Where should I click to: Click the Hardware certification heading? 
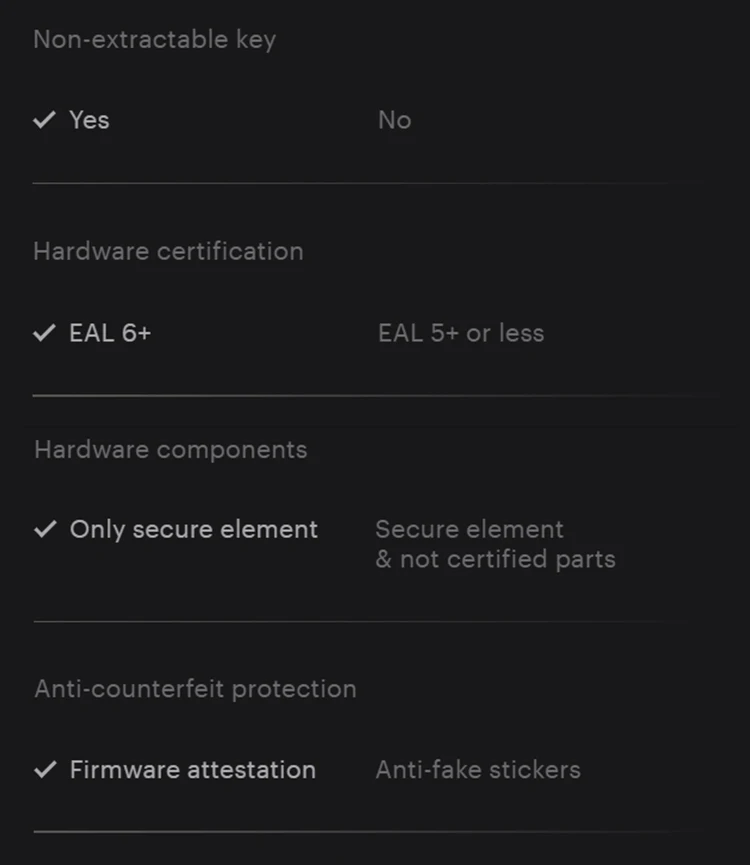pos(168,251)
